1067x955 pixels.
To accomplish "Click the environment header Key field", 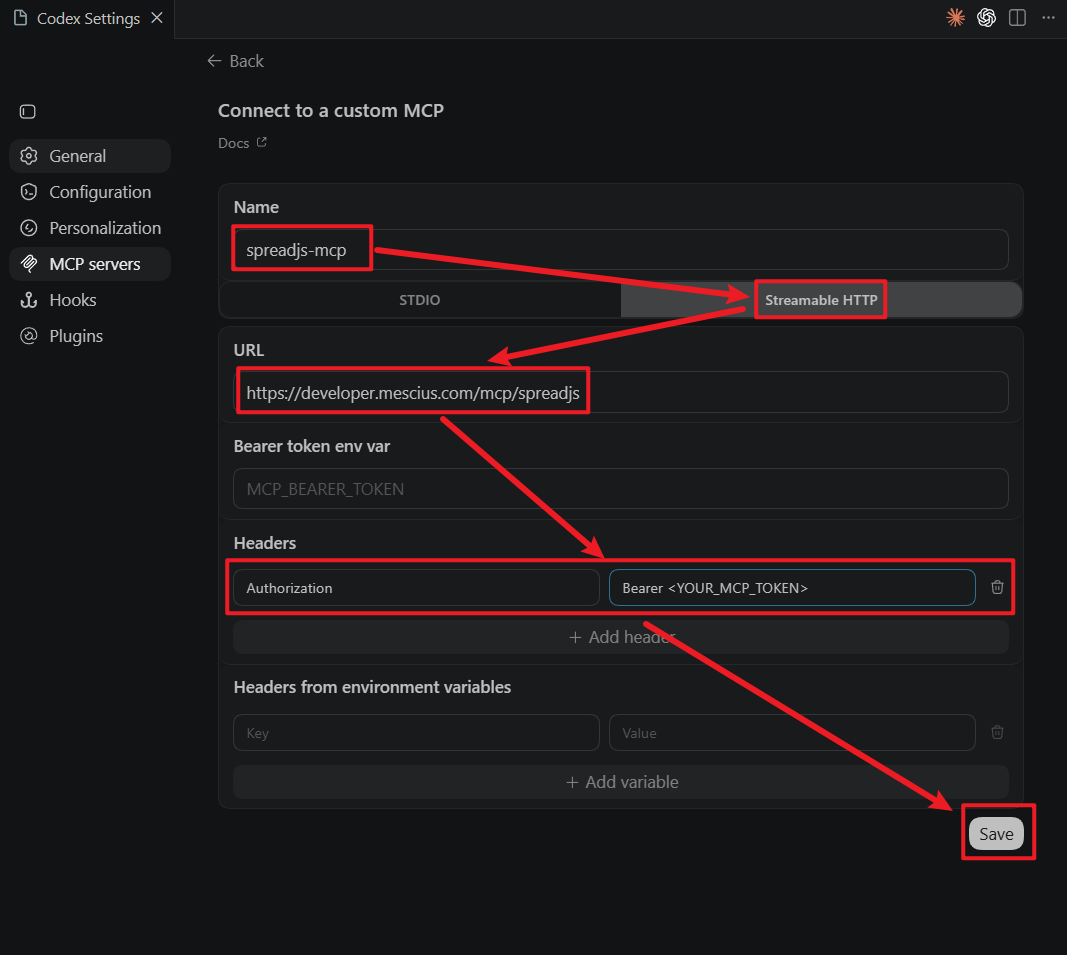I will point(416,733).
